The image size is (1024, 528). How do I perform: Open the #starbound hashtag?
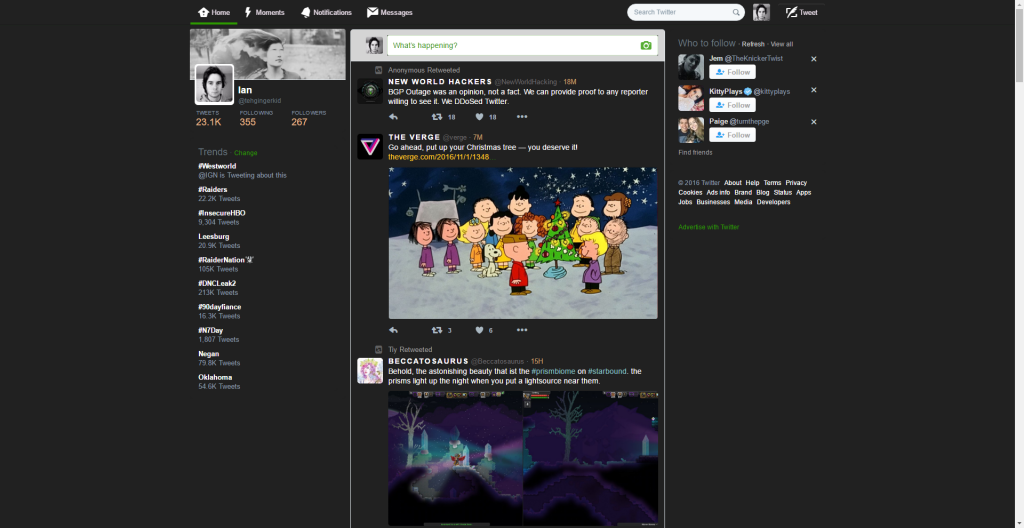(x=607, y=371)
